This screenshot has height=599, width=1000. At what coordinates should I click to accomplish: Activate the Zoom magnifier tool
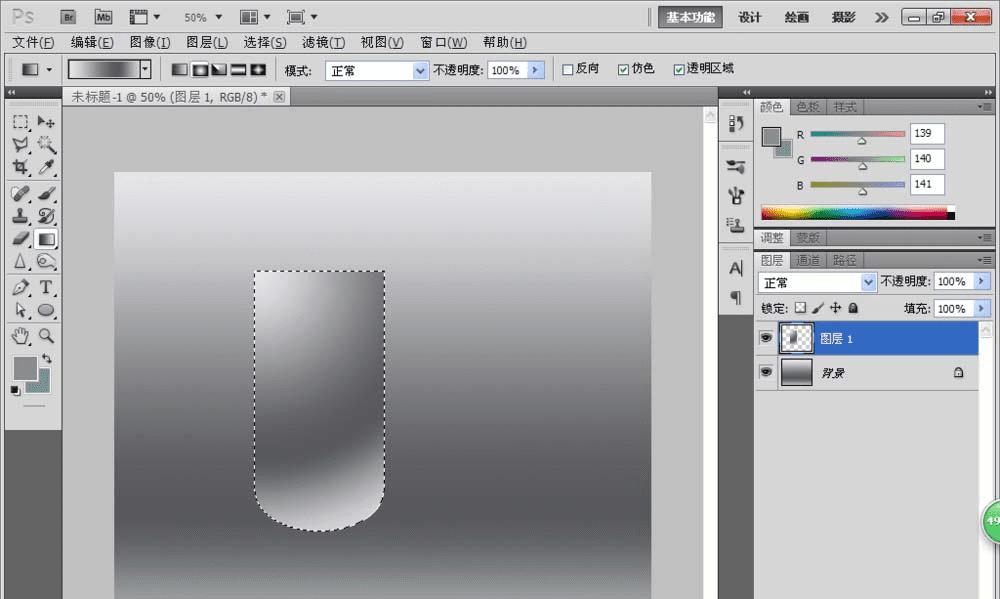point(46,336)
